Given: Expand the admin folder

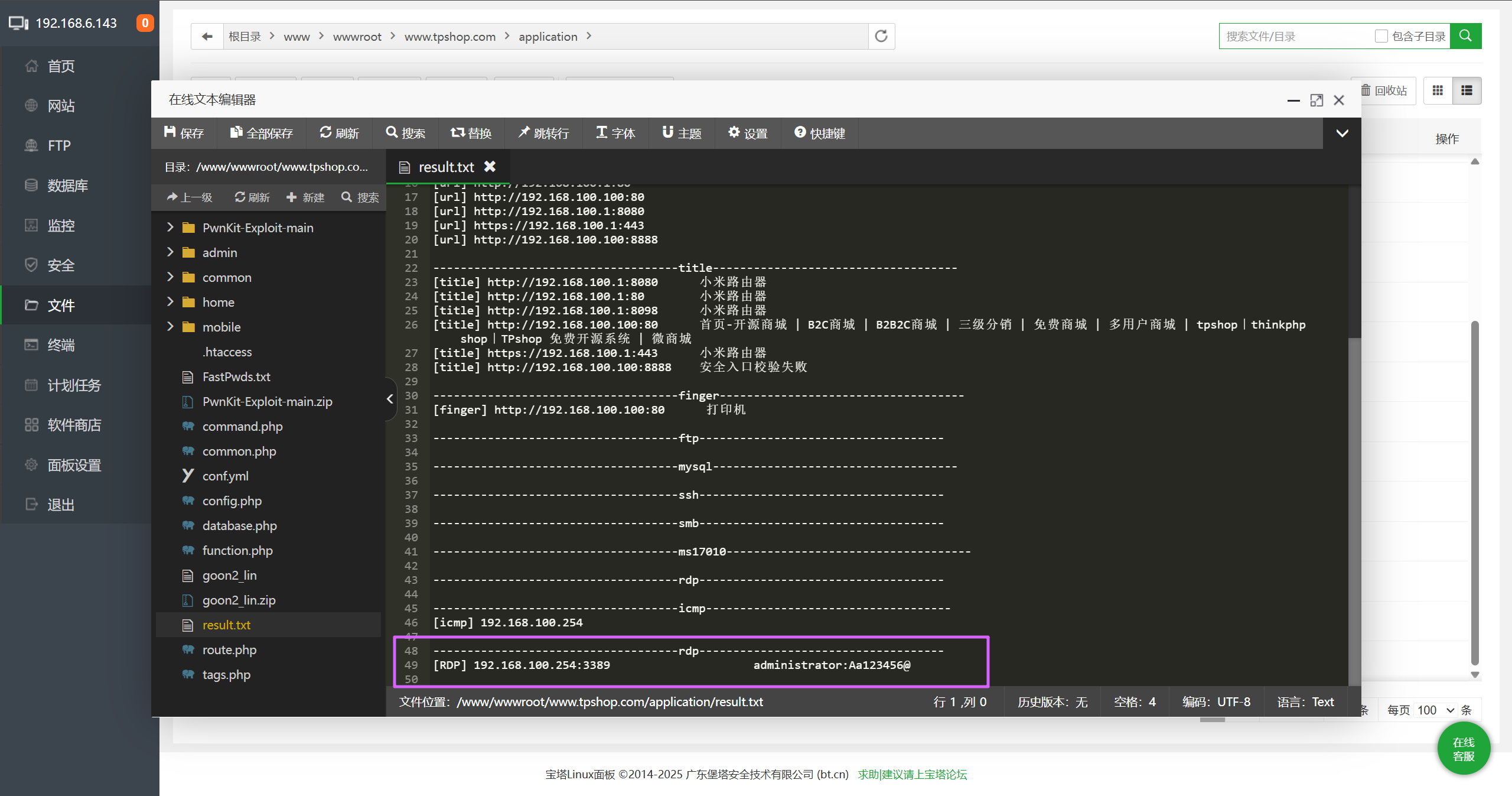Looking at the screenshot, I should pyautogui.click(x=170, y=252).
